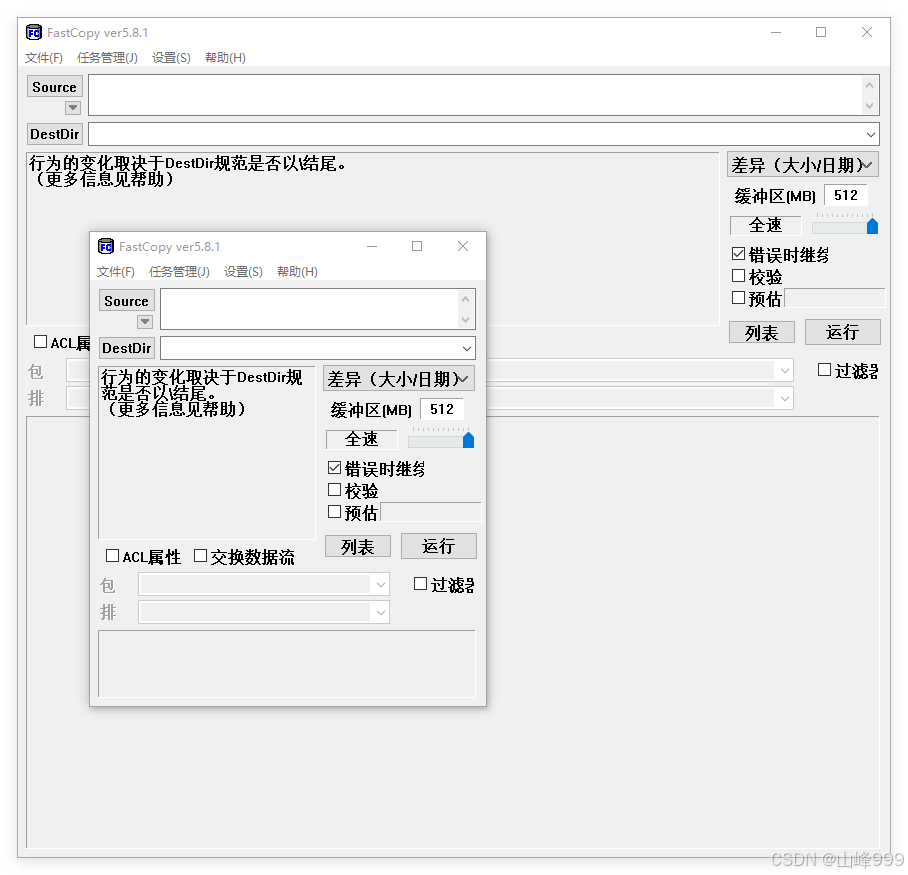The height and width of the screenshot is (875, 908).
Task: Click Source button in back window
Action: click(x=54, y=87)
